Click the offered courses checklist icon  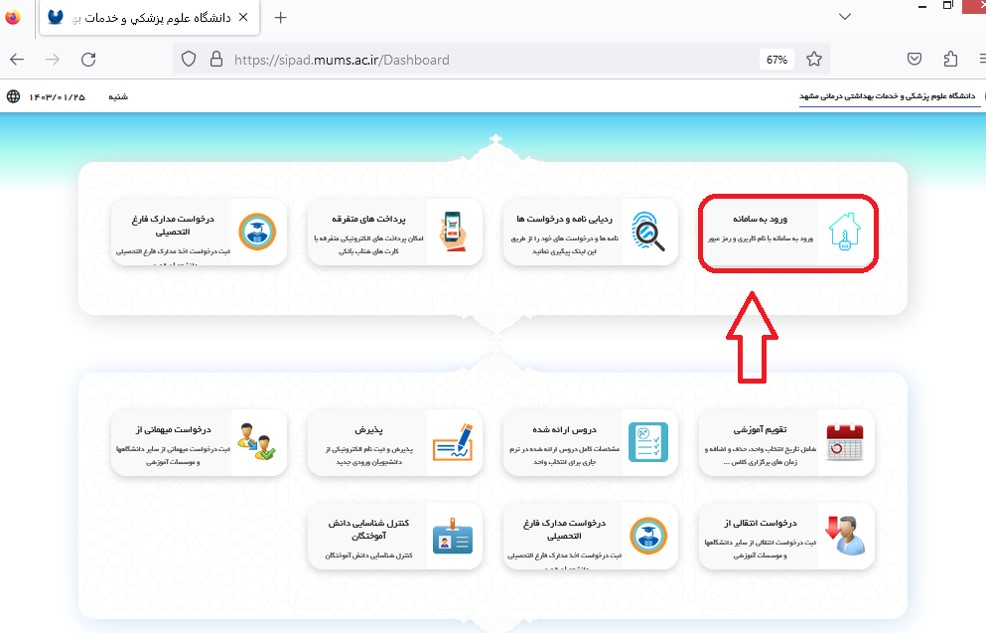(648, 442)
